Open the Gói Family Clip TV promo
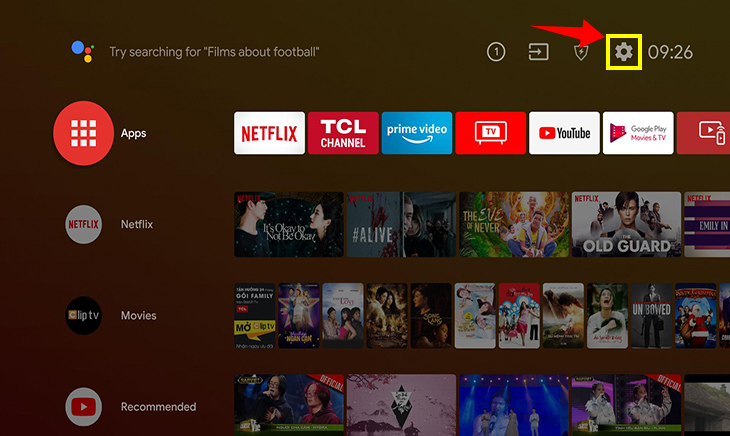This screenshot has height=436, width=730. click(255, 315)
